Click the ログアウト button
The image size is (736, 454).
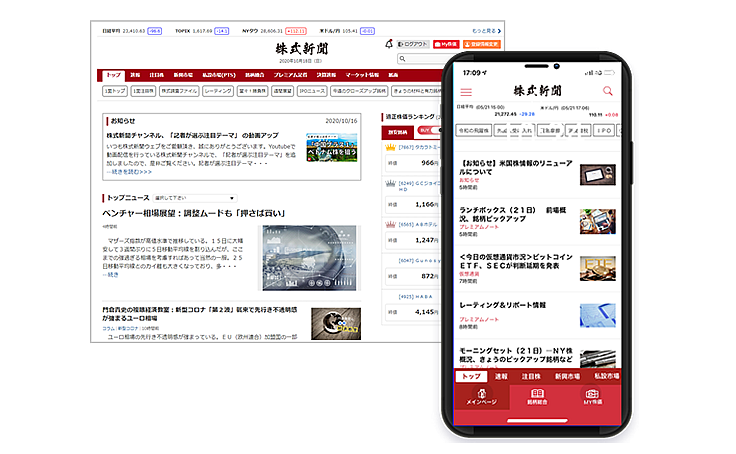pos(413,44)
